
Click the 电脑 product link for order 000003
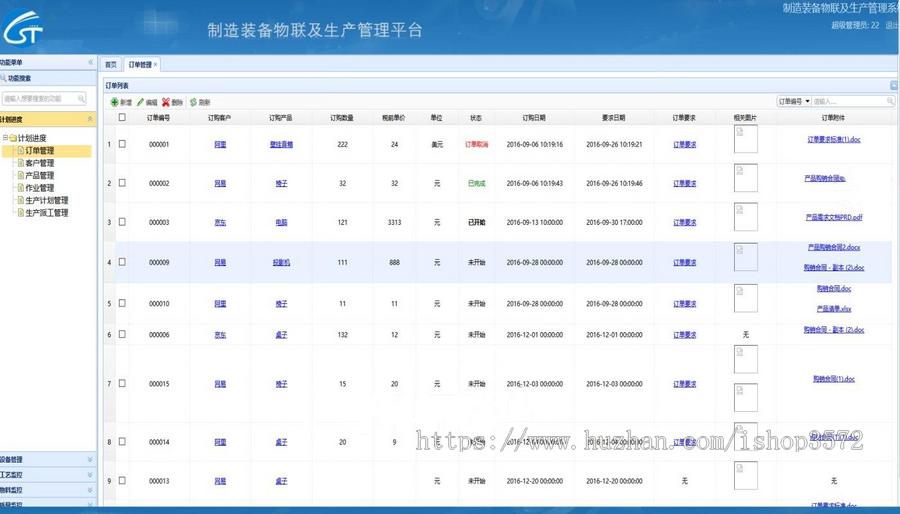[281, 223]
